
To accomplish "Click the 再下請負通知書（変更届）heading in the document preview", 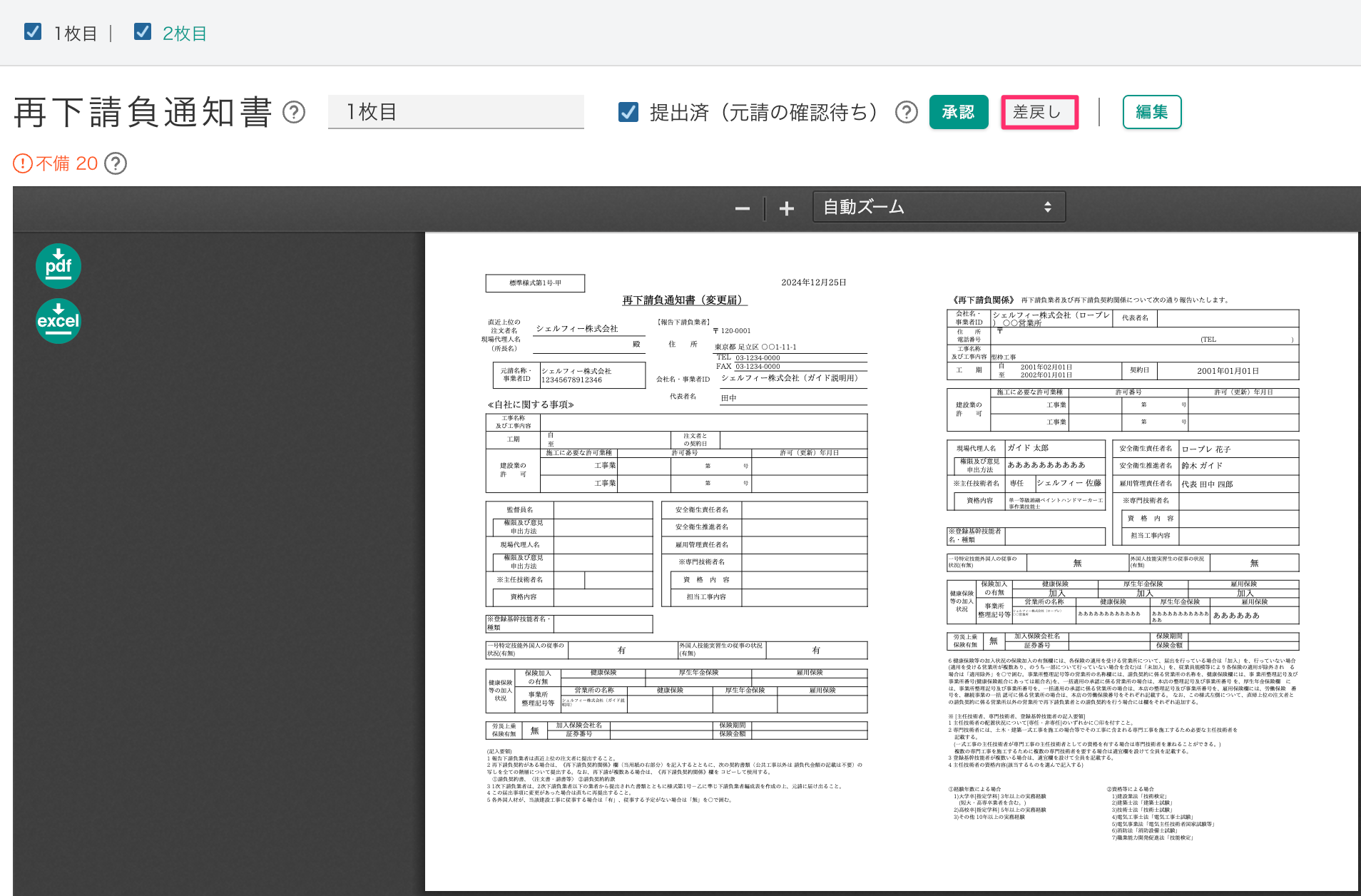I will pos(684,300).
